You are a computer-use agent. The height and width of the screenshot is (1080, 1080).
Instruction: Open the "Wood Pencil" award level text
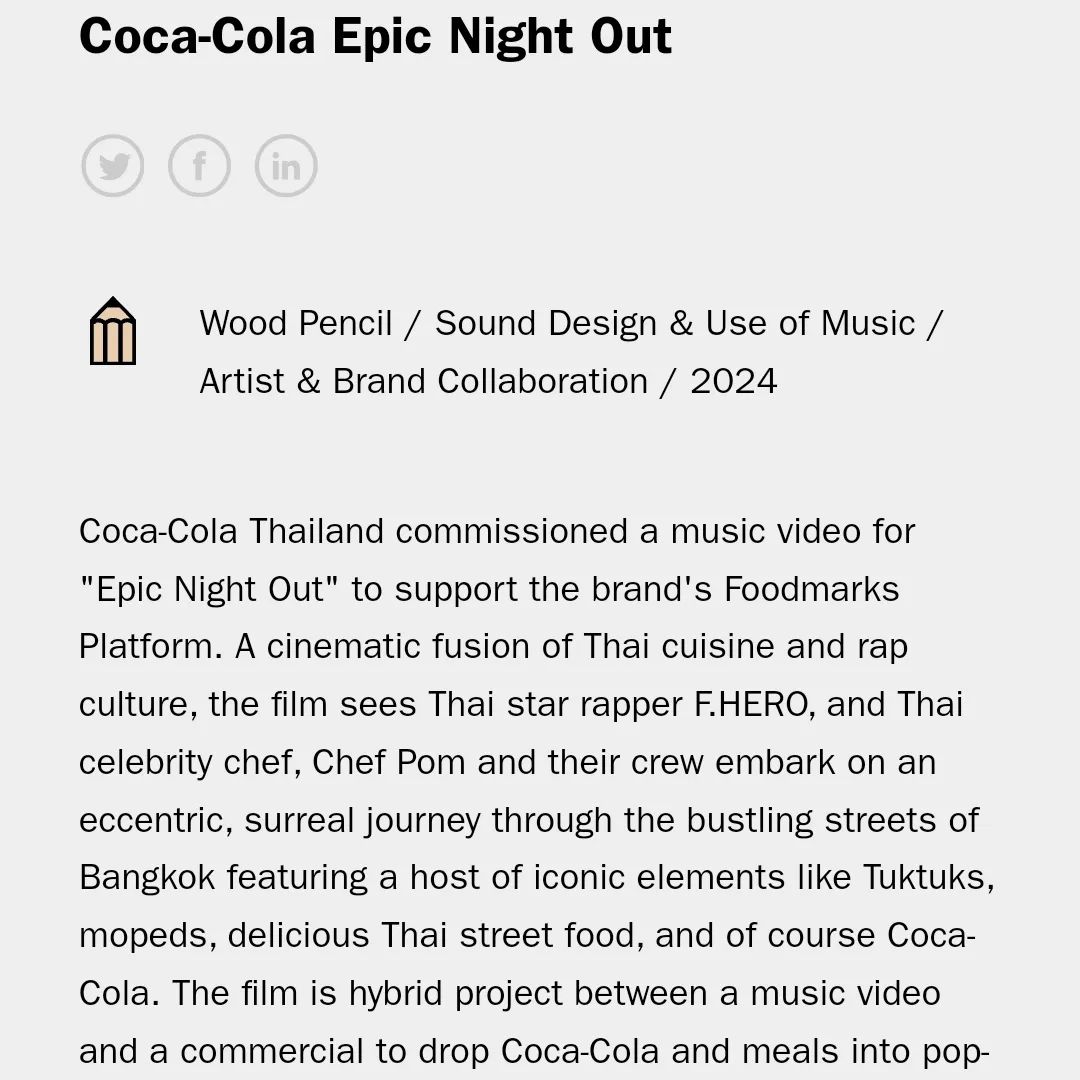click(x=296, y=323)
